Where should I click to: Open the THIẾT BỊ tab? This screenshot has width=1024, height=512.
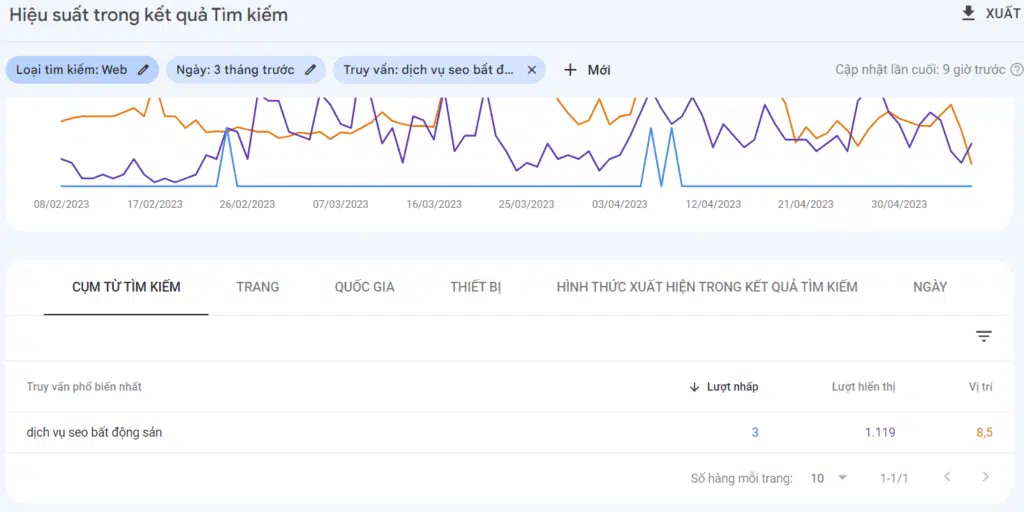point(475,287)
